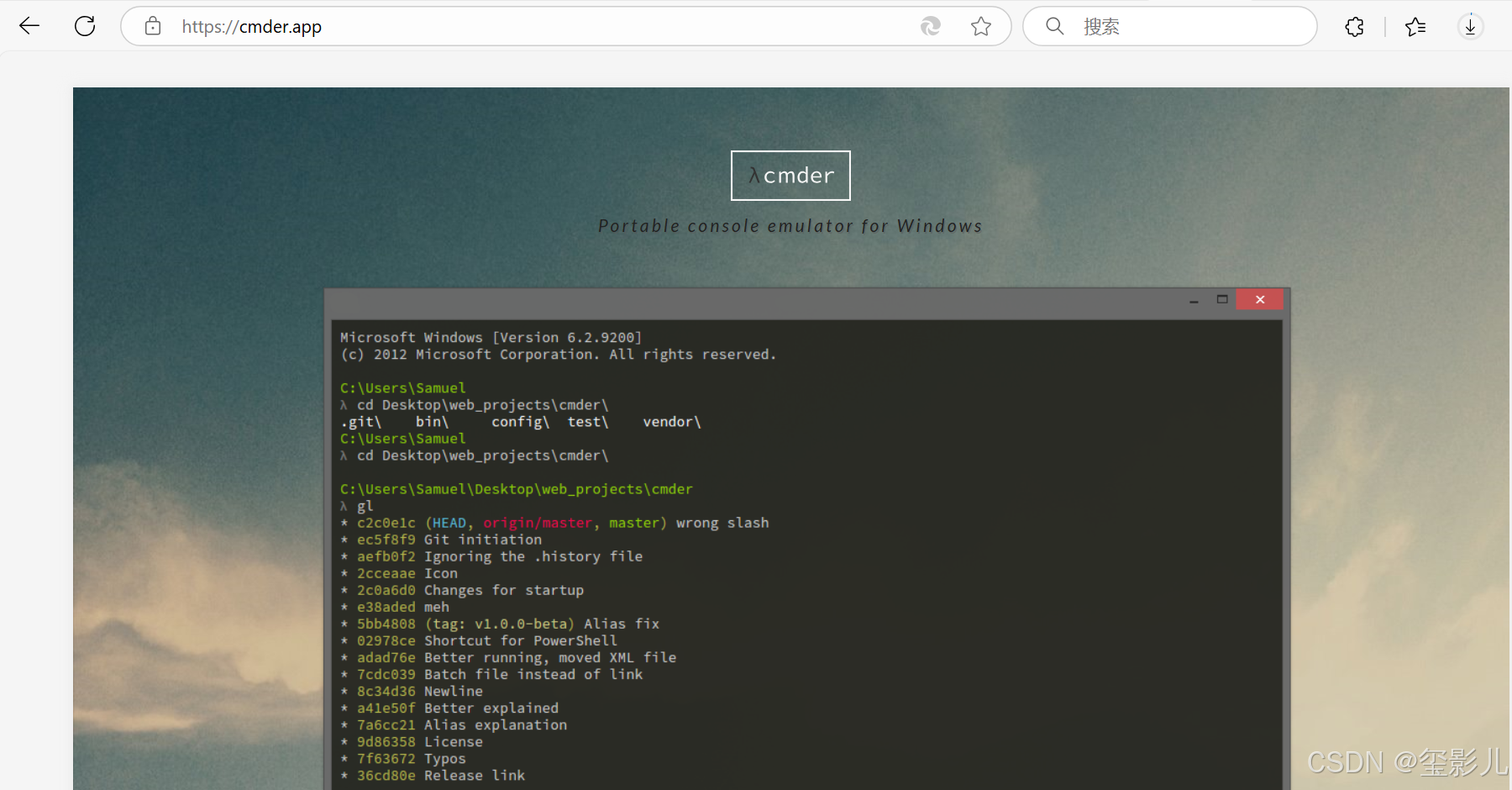The width and height of the screenshot is (1512, 790).
Task: Click the Edge icon inside the address bar
Action: point(931,27)
